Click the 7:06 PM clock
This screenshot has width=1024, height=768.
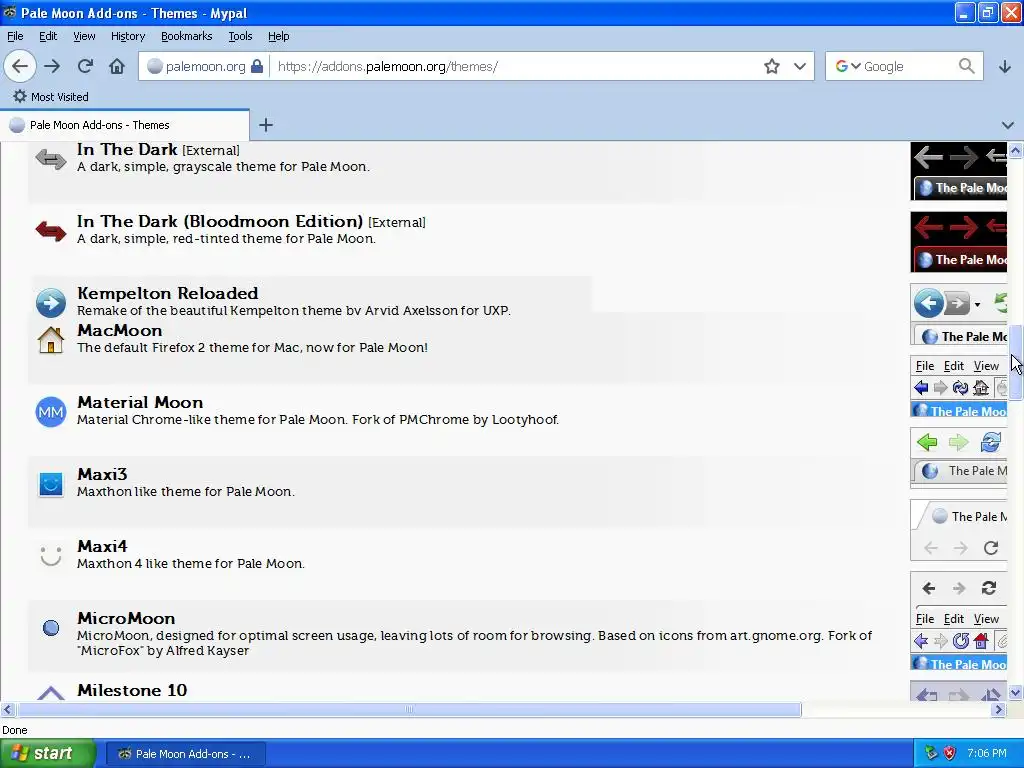987,754
